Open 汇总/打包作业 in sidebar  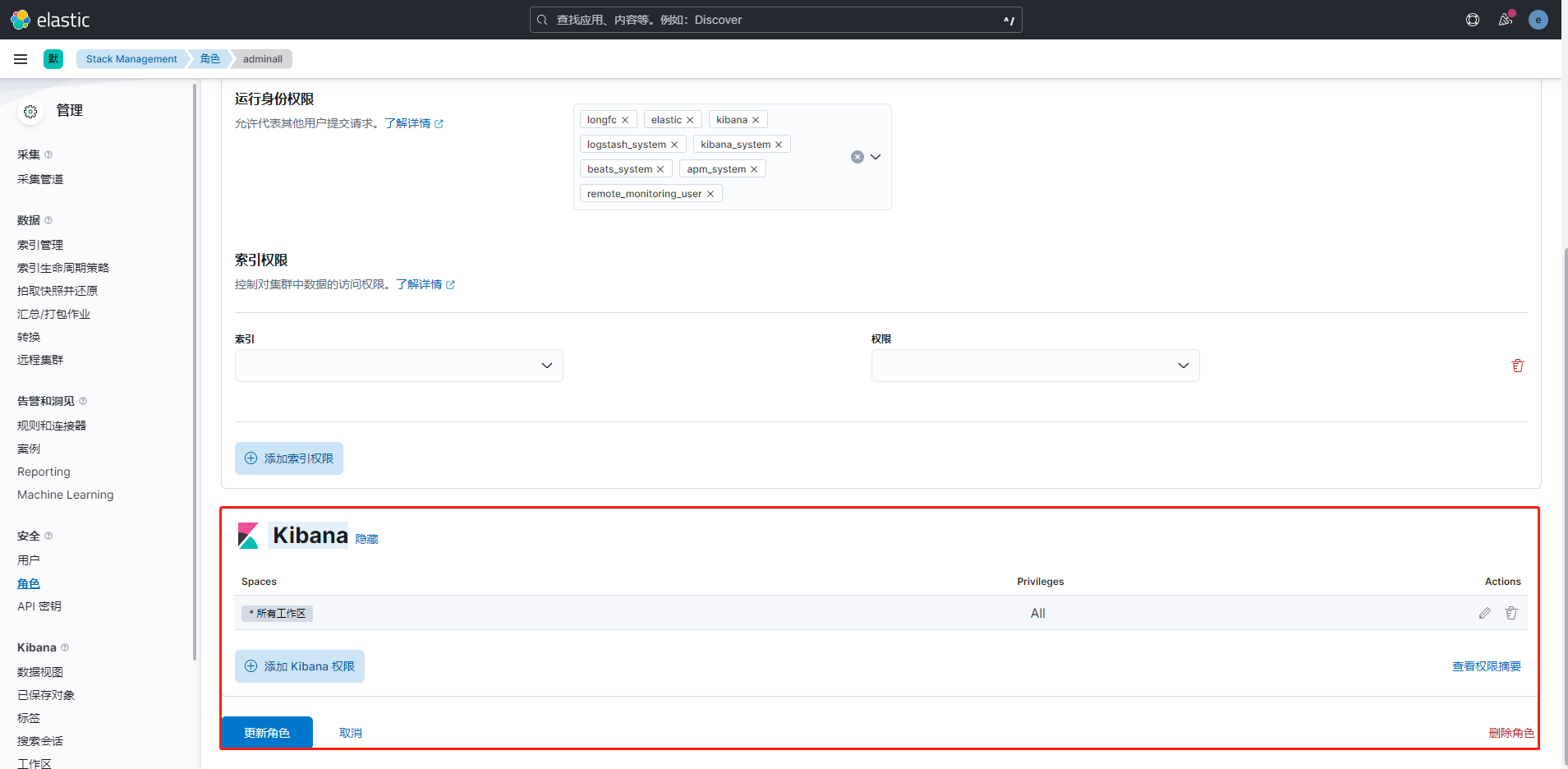pos(54,314)
